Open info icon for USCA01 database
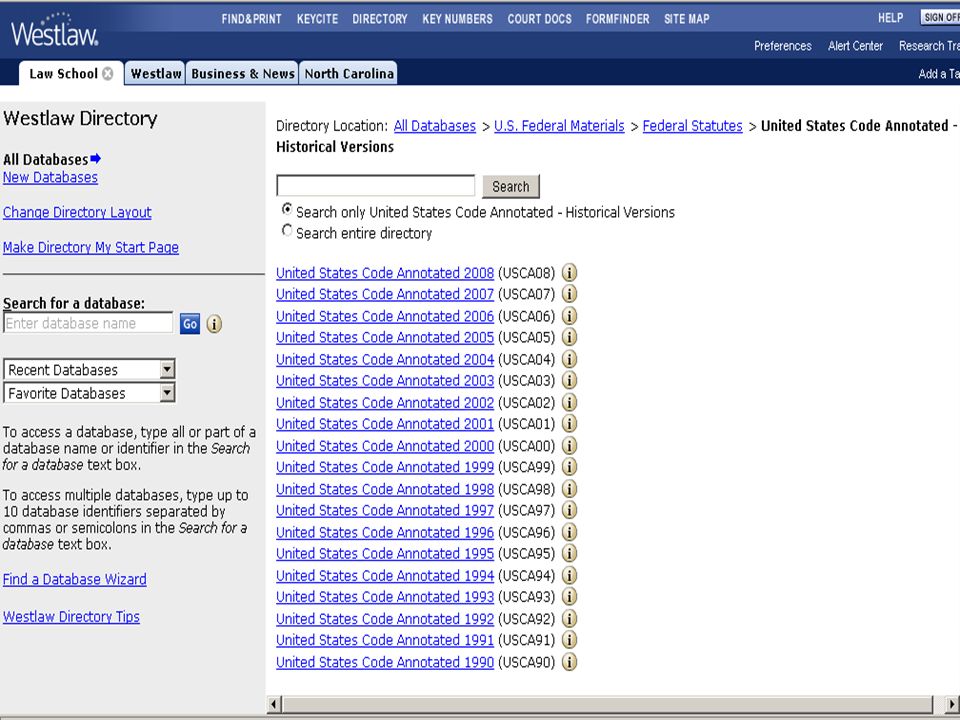The image size is (960, 720). [569, 424]
